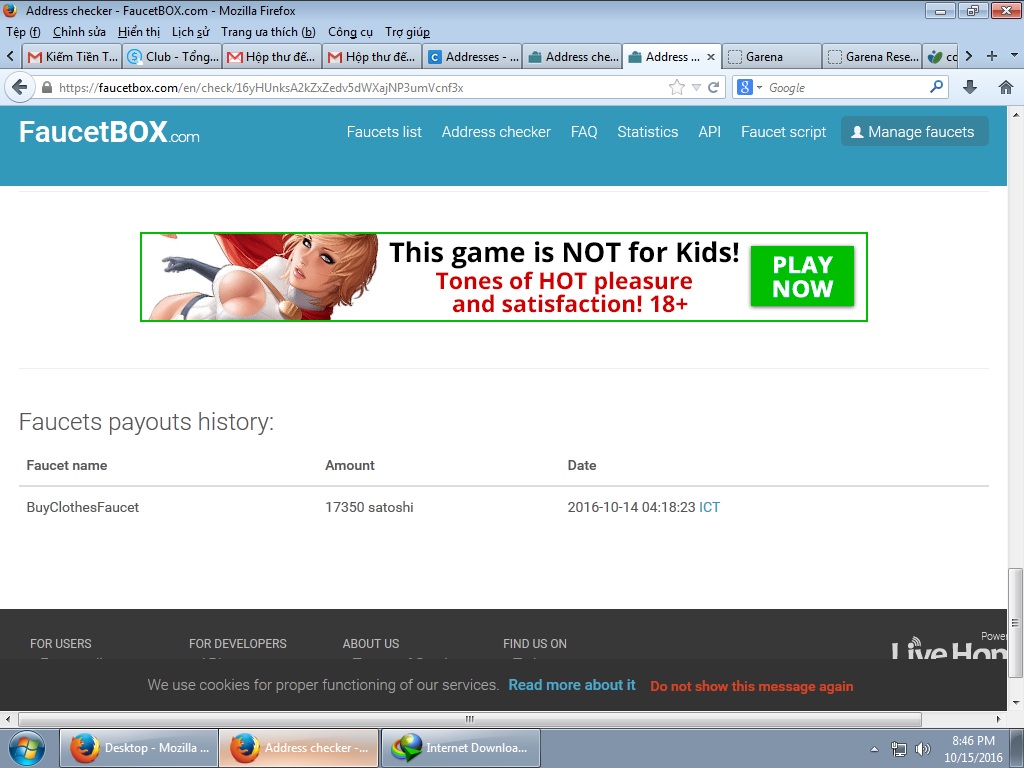Reload the page using the refresh icon
1024x768 pixels.
tap(714, 88)
